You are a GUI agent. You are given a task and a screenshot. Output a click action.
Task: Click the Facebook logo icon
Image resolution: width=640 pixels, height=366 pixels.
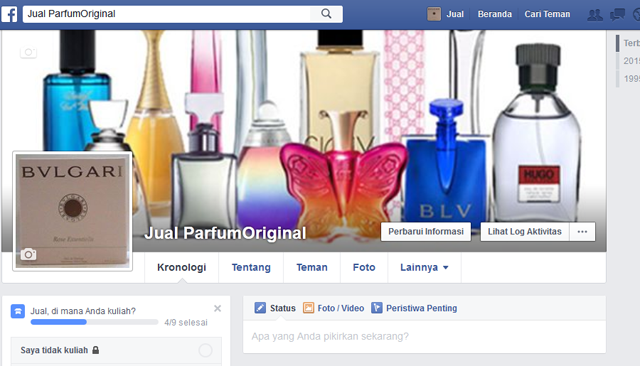coord(9,14)
